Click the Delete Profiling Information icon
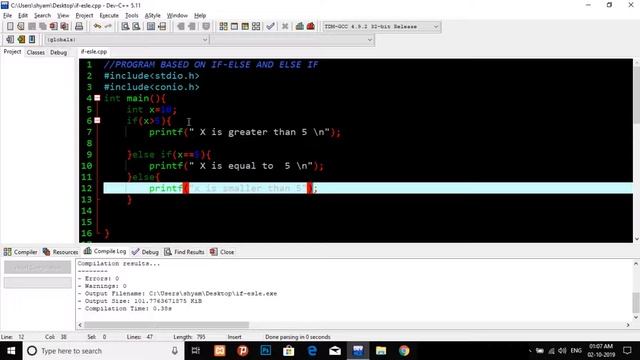 [311, 26]
